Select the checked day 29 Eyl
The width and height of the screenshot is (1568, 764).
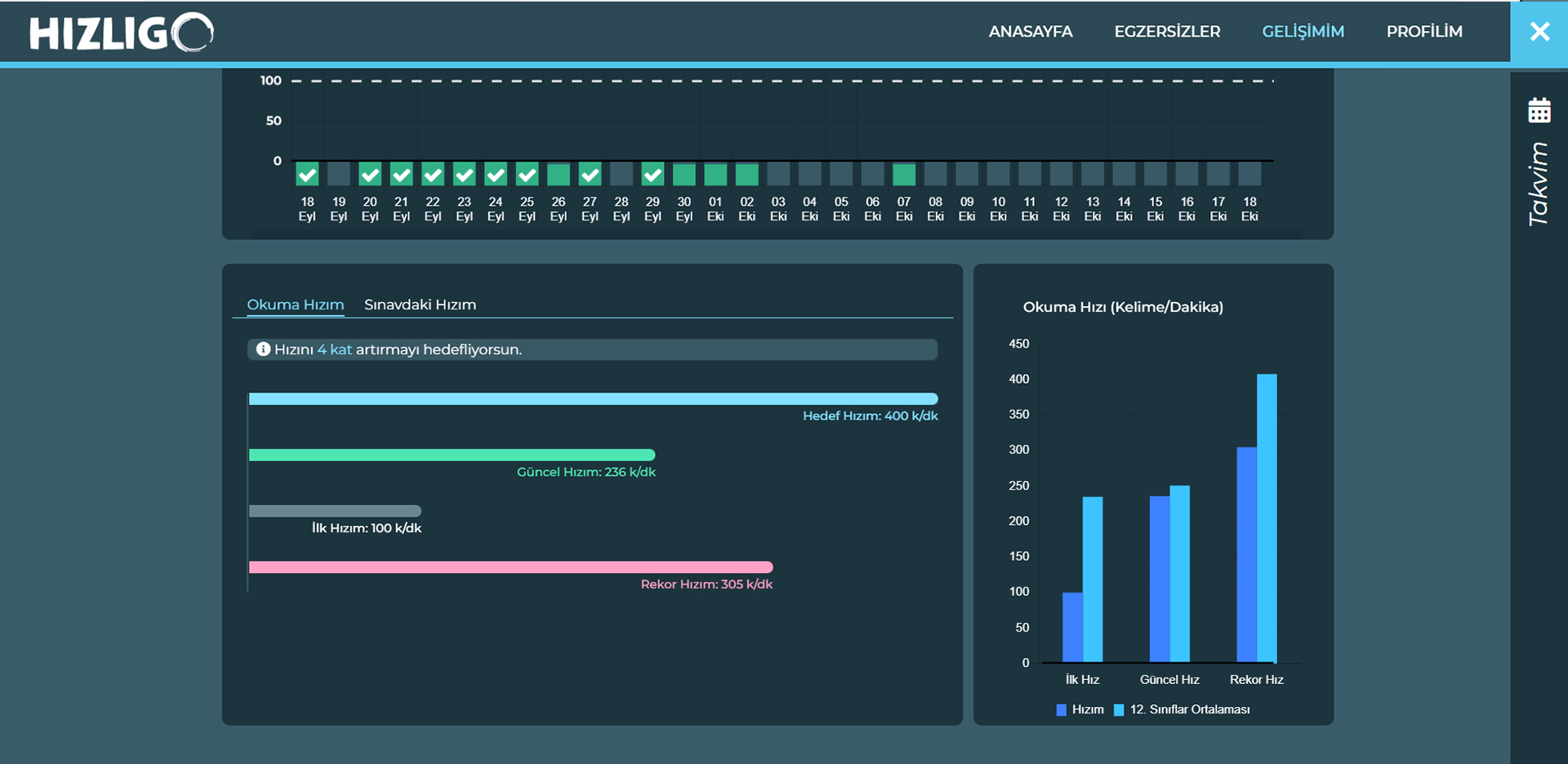pyautogui.click(x=653, y=175)
